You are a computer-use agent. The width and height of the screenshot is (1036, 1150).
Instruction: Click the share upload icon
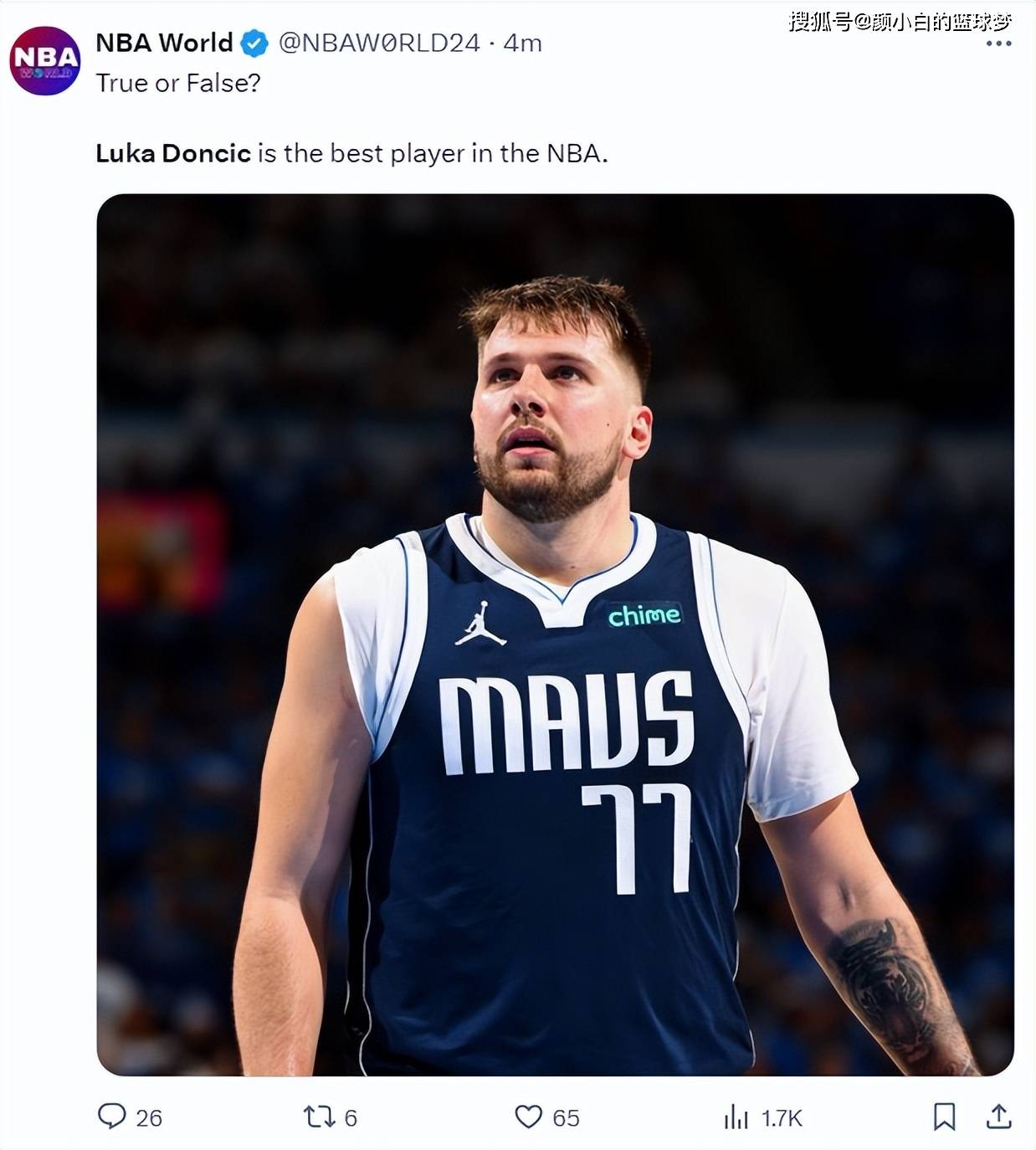coord(999,1117)
